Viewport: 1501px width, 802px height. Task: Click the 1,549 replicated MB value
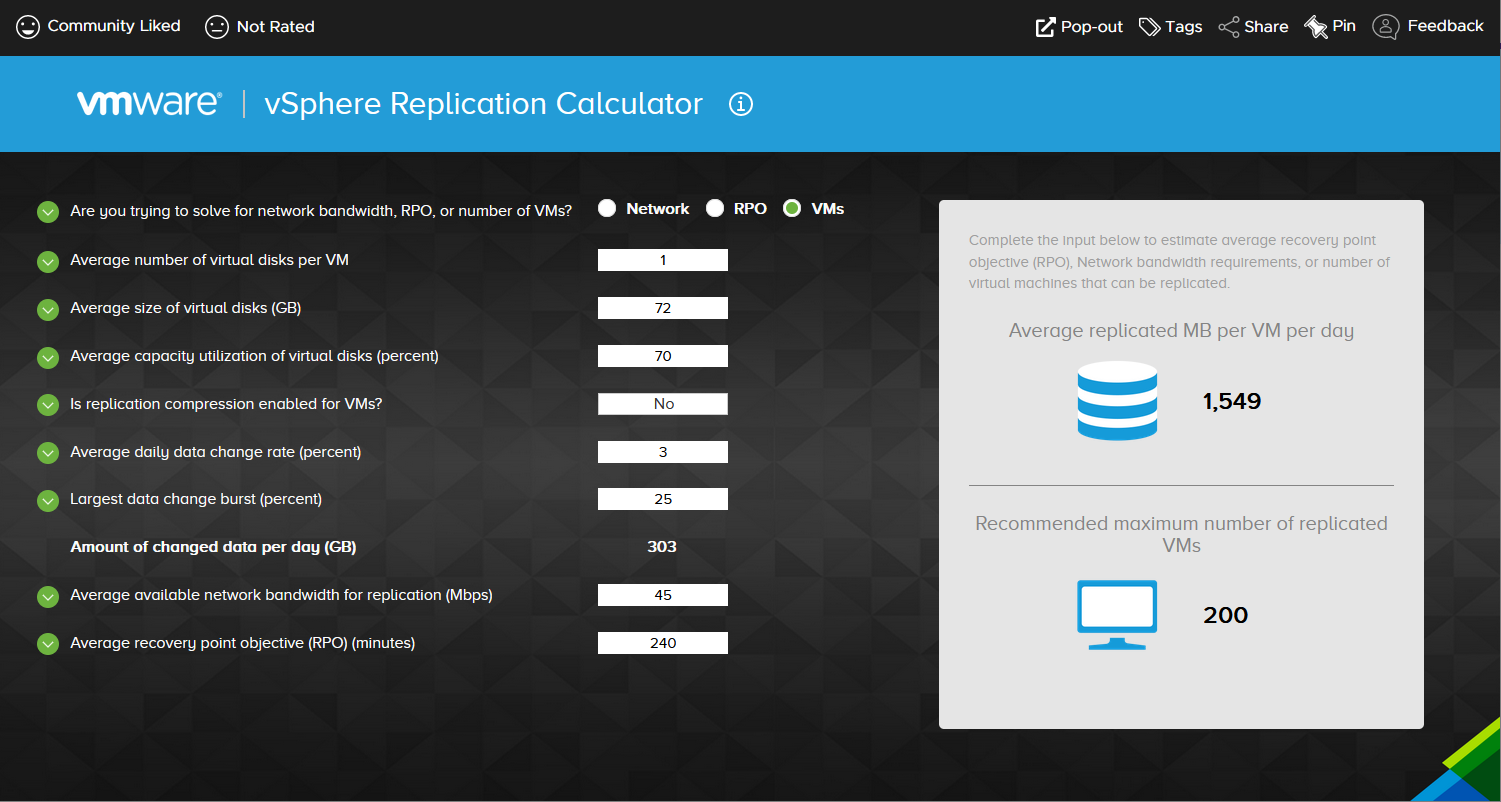(1232, 402)
